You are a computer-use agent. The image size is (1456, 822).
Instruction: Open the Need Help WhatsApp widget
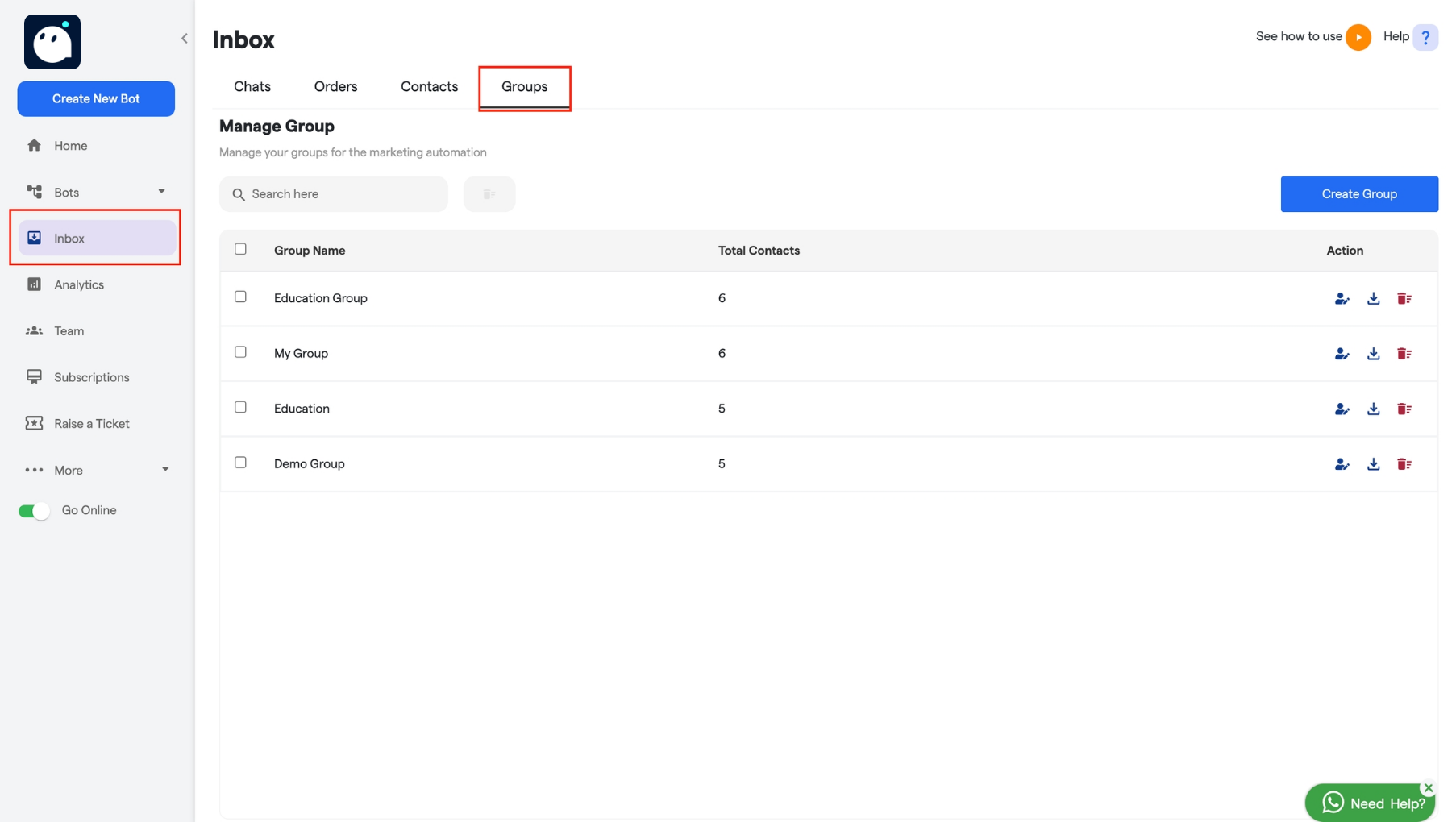[x=1371, y=803]
